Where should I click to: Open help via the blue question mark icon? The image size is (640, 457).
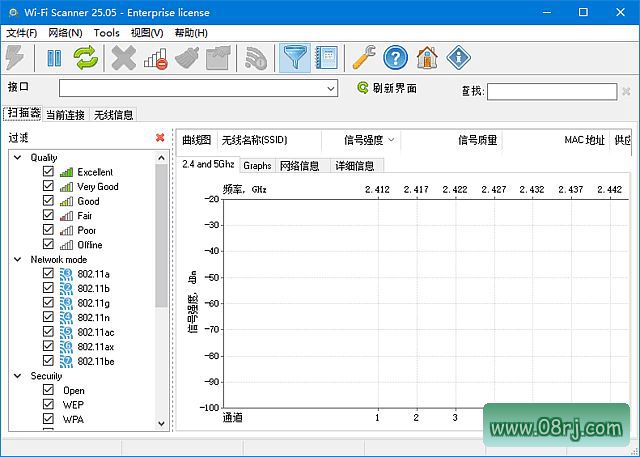pos(396,59)
